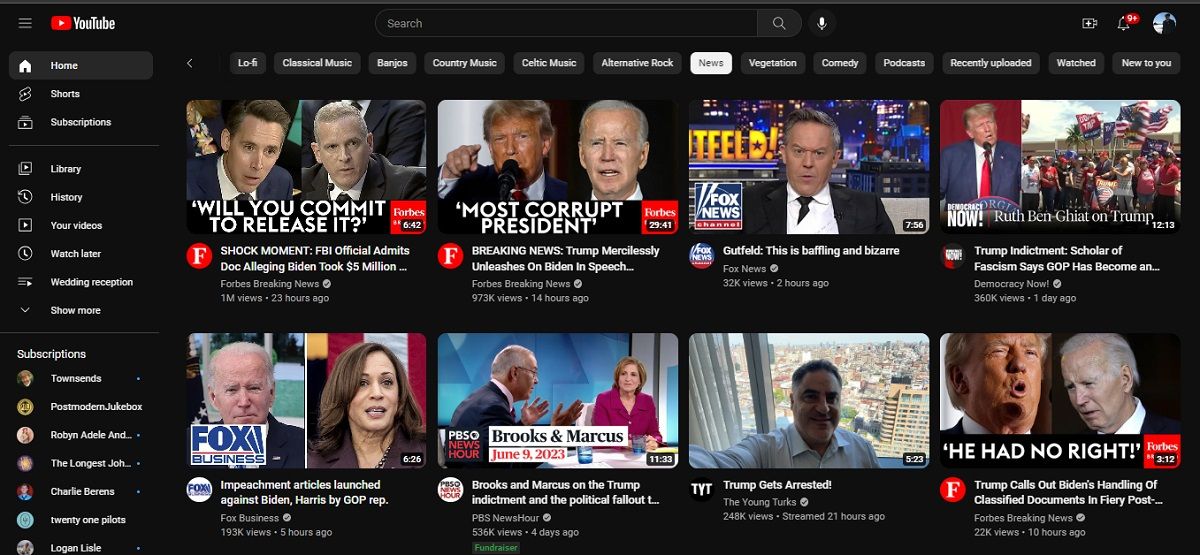The image size is (1200, 555).
Task: Select the Banjos chip
Action: tap(392, 63)
